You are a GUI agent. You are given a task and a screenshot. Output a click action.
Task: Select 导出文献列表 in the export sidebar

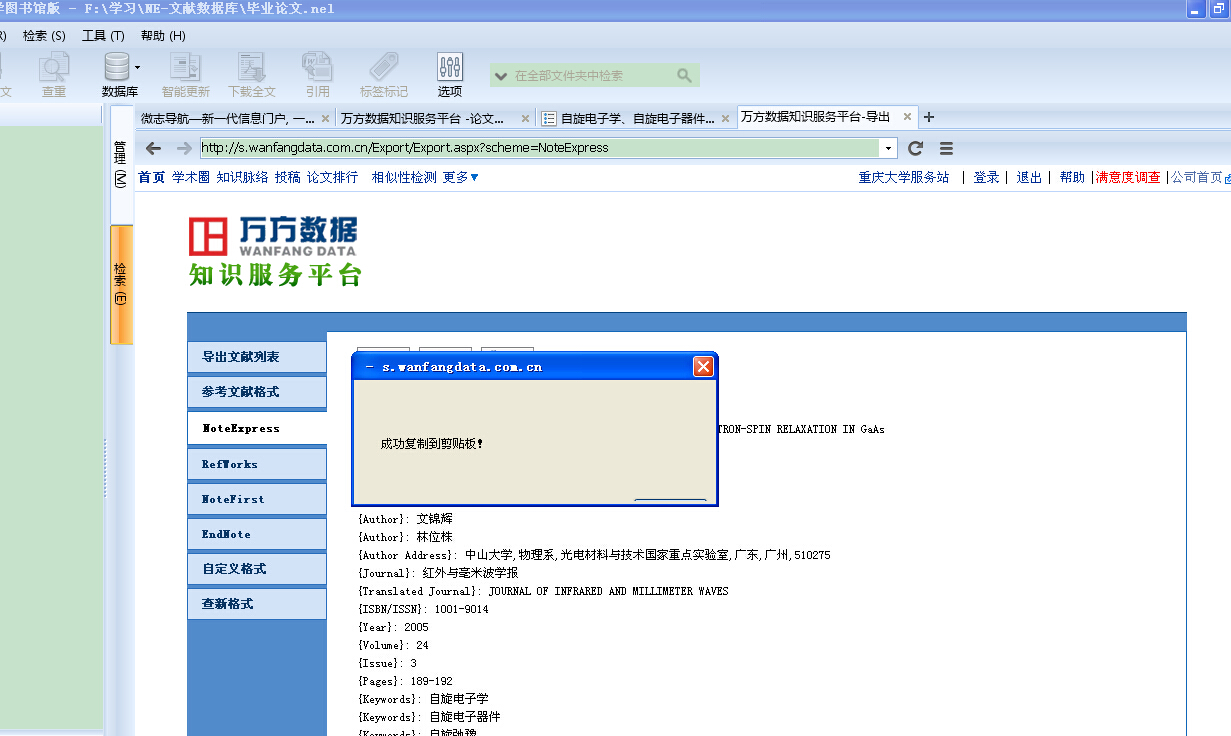click(257, 357)
